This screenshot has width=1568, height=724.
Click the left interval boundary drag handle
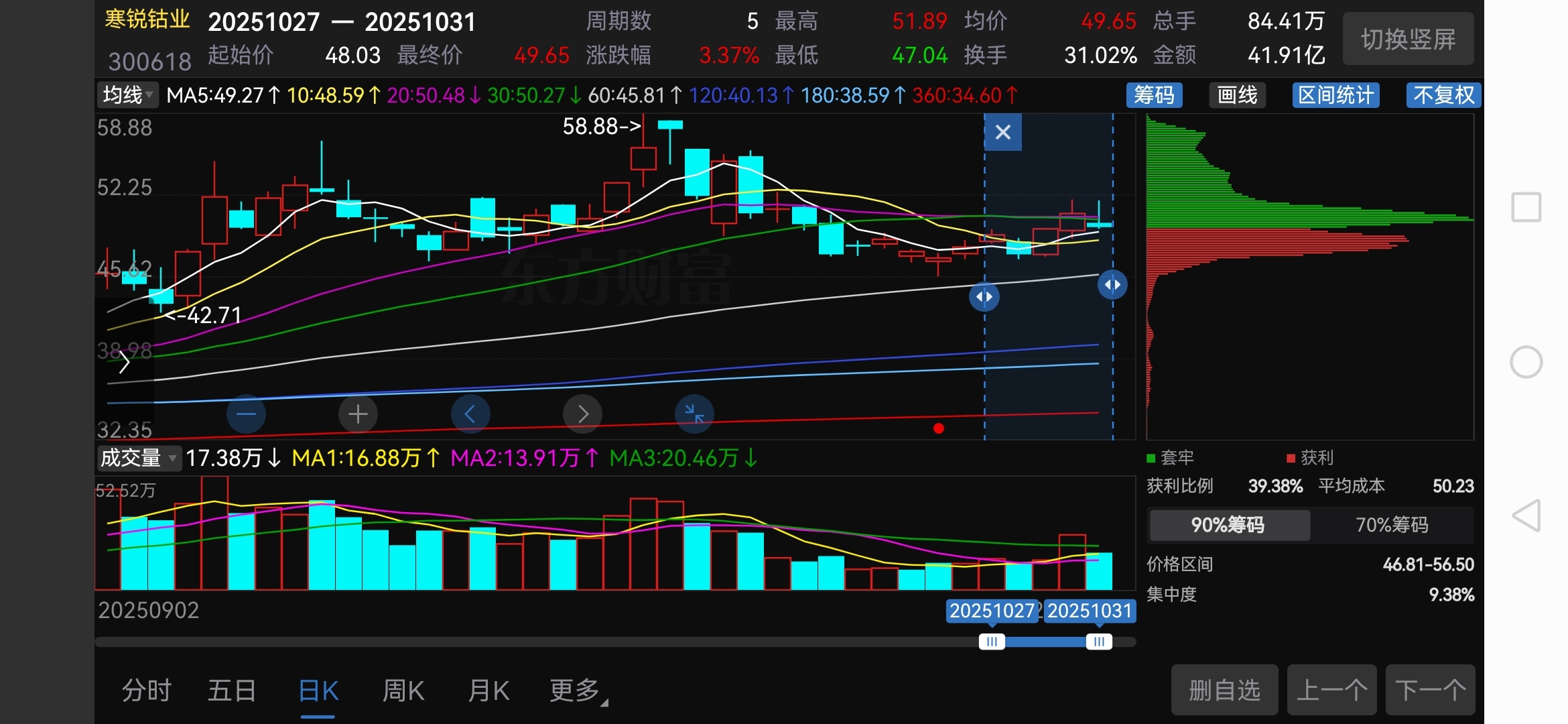pyautogui.click(x=984, y=296)
